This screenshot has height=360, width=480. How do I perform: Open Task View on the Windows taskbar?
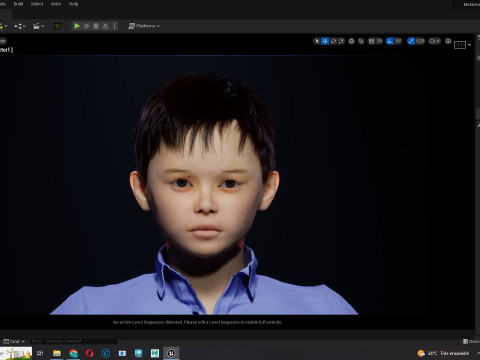point(40,353)
